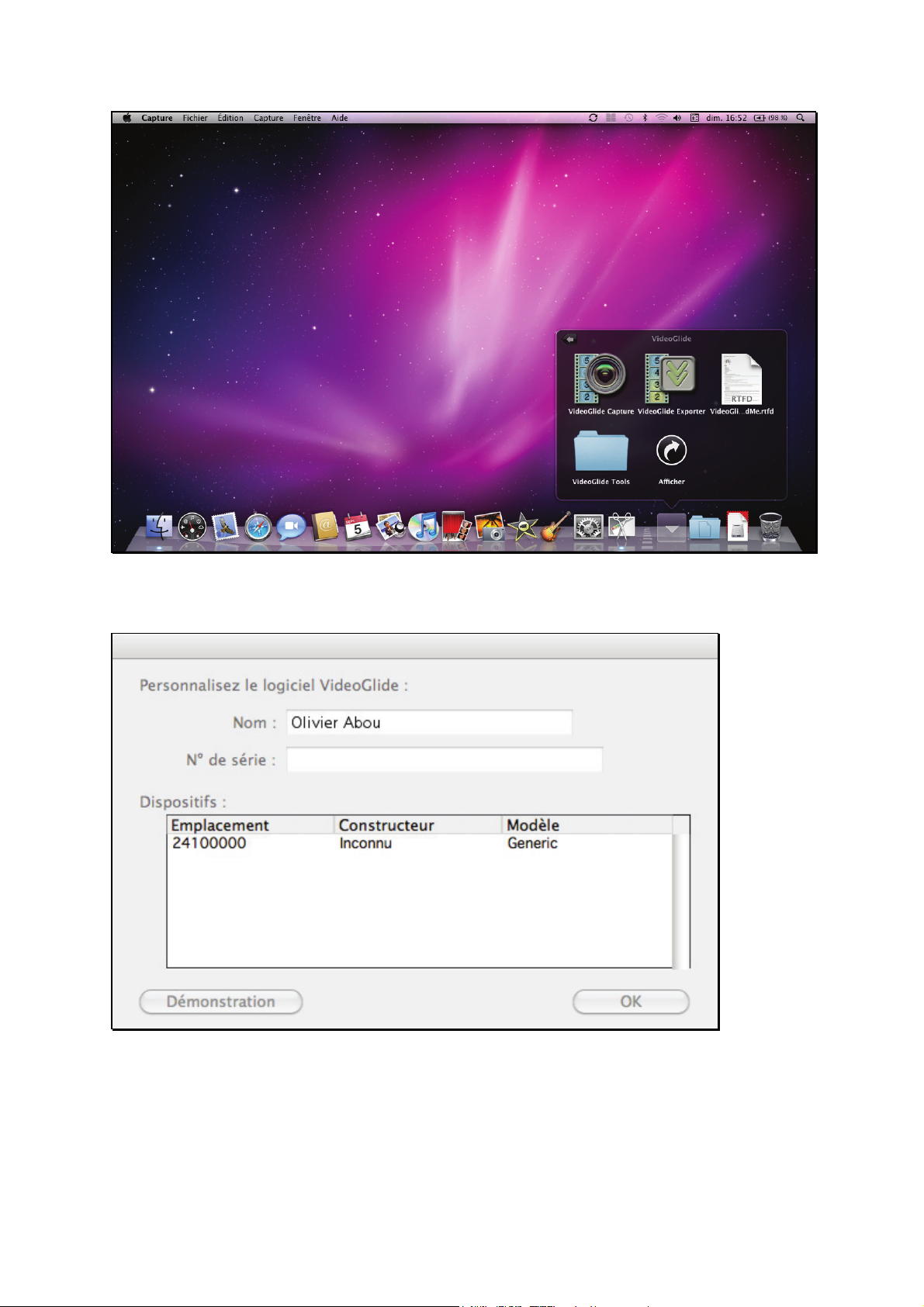Open the Aide menu
The width and height of the screenshot is (924, 1307).
pyautogui.click(x=340, y=118)
